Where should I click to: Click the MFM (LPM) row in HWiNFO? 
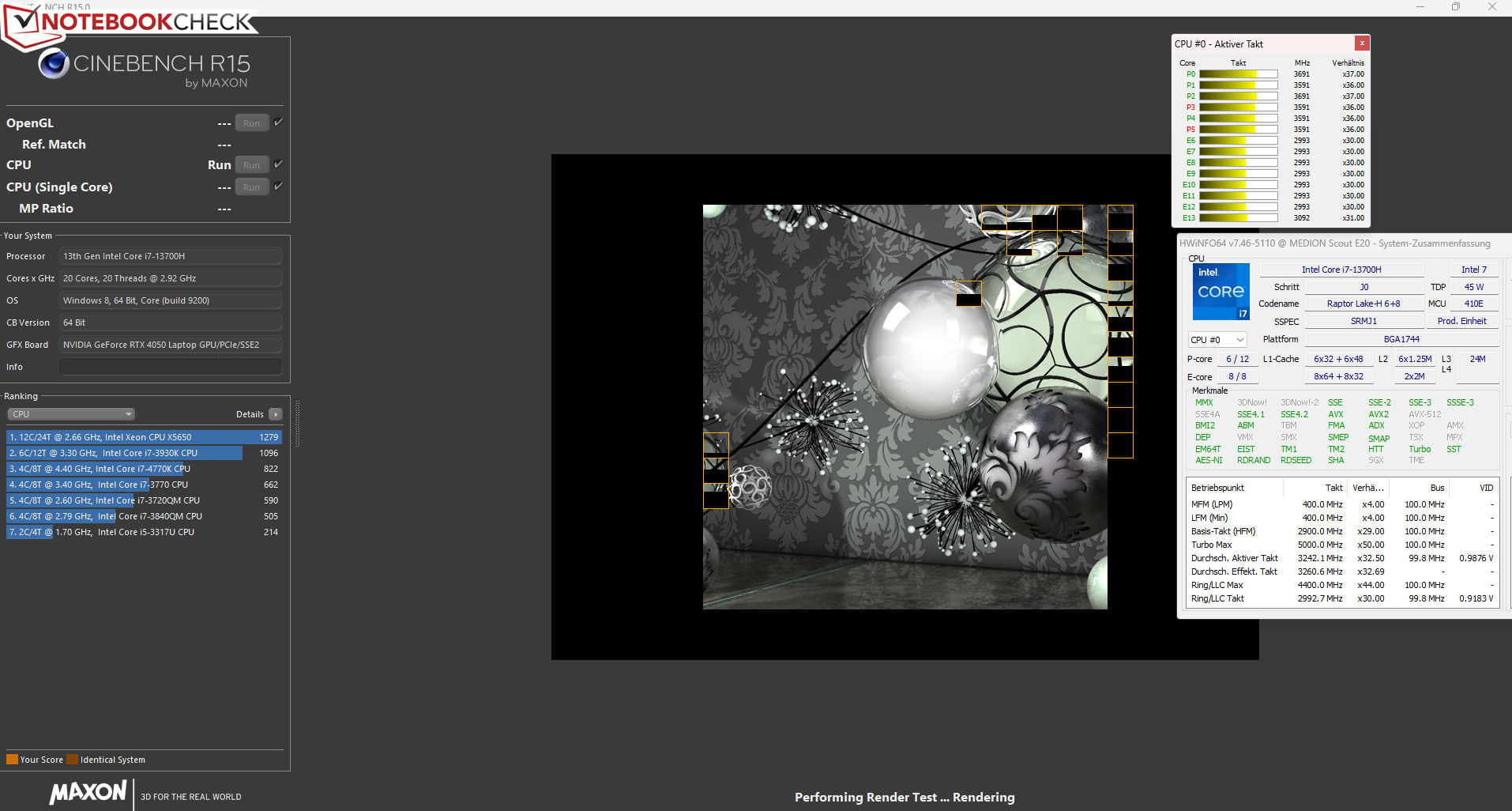[x=1342, y=504]
